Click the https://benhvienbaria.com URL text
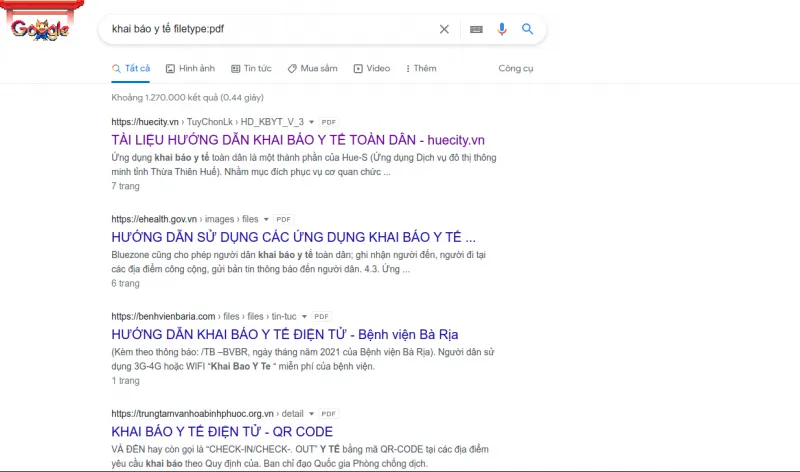The image size is (800, 472). tap(163, 317)
